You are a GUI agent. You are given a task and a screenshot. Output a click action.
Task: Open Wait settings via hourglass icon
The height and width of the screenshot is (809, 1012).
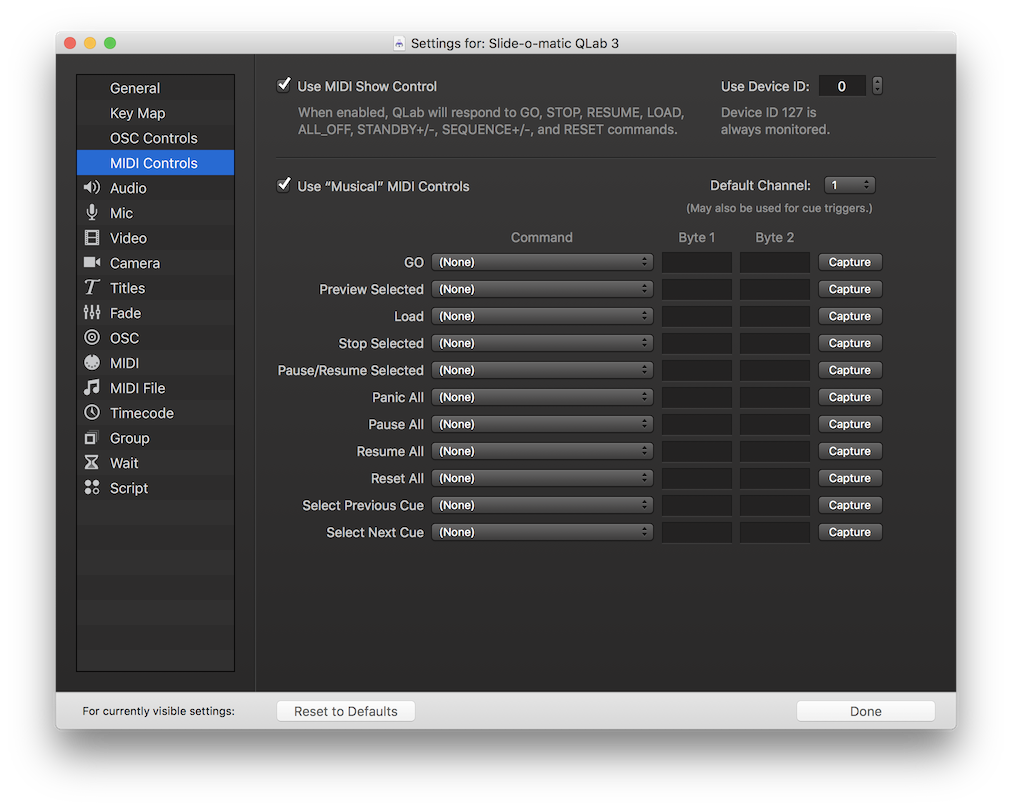tap(92, 463)
